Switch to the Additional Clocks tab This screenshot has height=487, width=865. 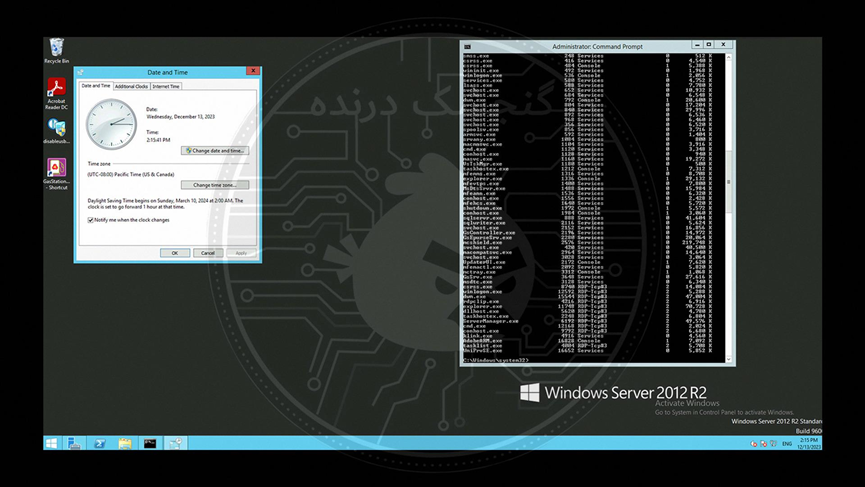click(131, 87)
